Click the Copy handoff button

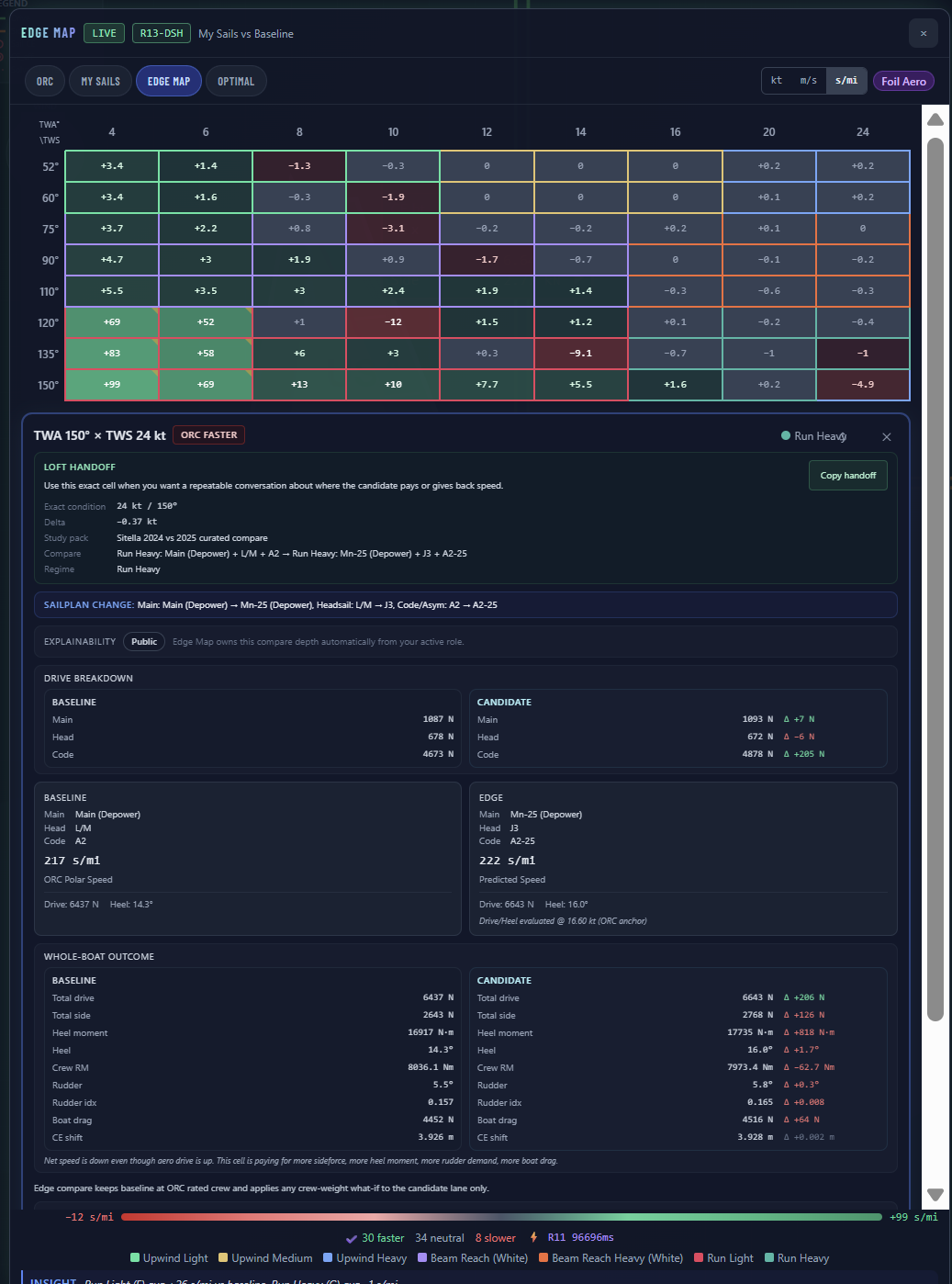click(x=847, y=476)
